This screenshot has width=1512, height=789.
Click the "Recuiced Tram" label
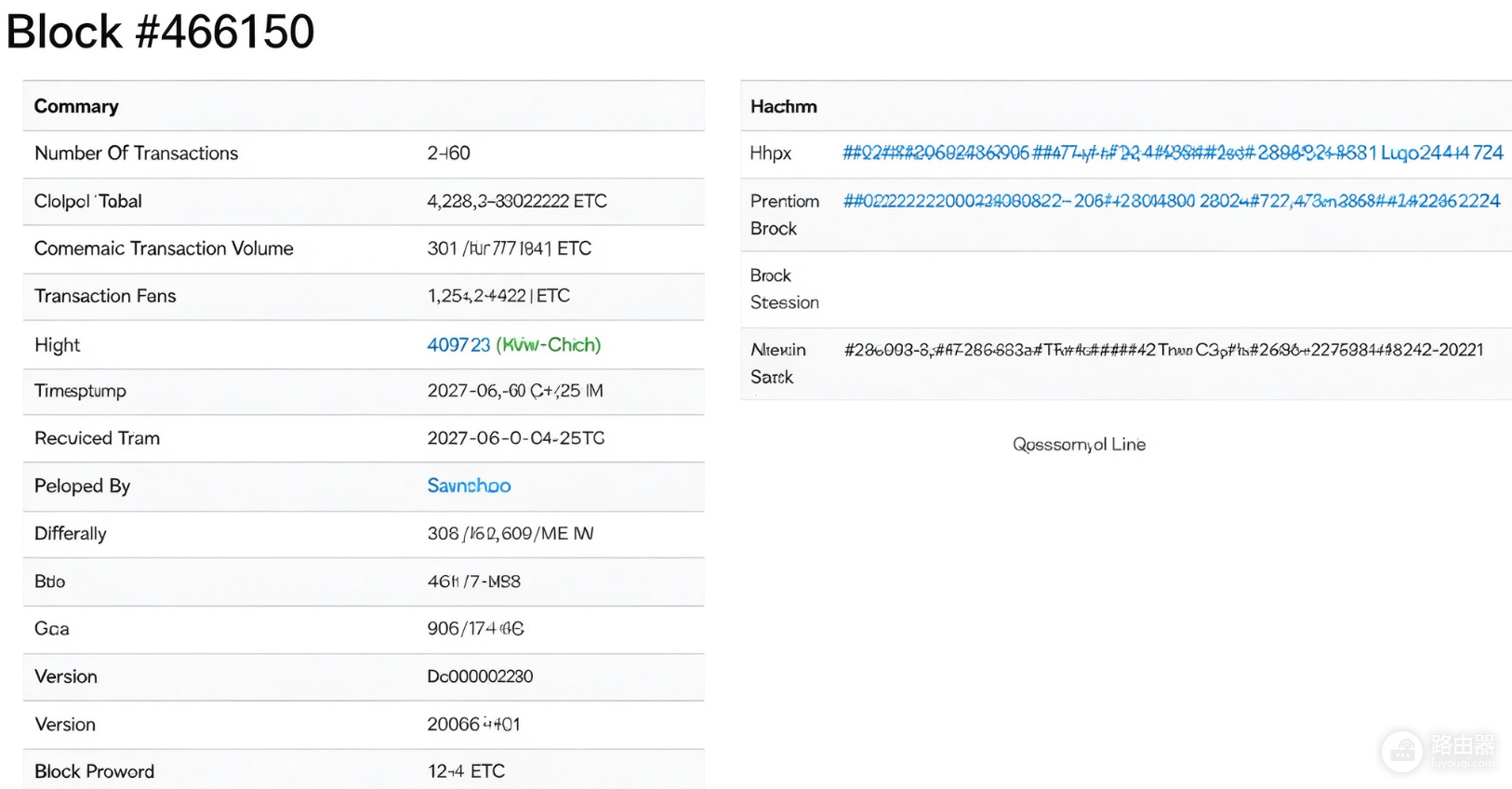tap(97, 438)
